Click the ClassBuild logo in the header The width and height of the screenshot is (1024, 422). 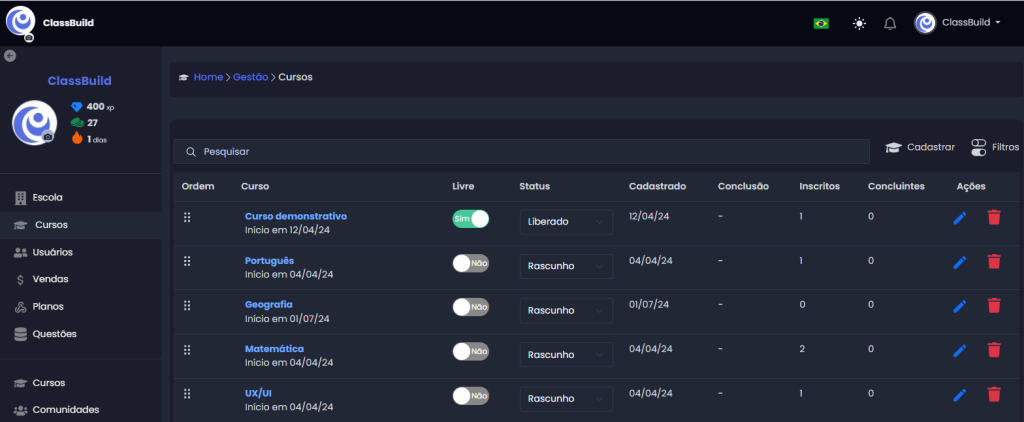[x=20, y=22]
